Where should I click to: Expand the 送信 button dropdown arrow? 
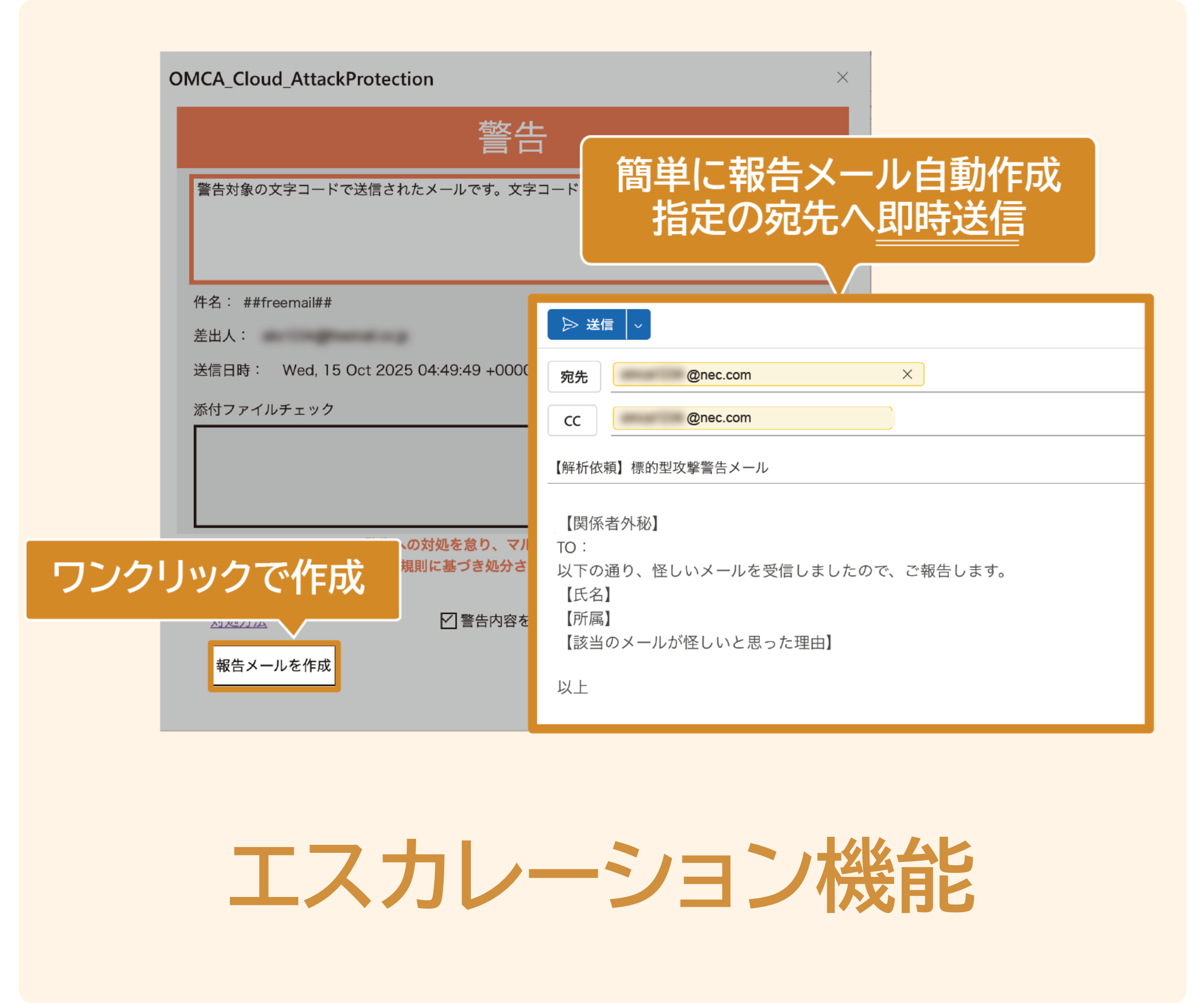click(638, 325)
